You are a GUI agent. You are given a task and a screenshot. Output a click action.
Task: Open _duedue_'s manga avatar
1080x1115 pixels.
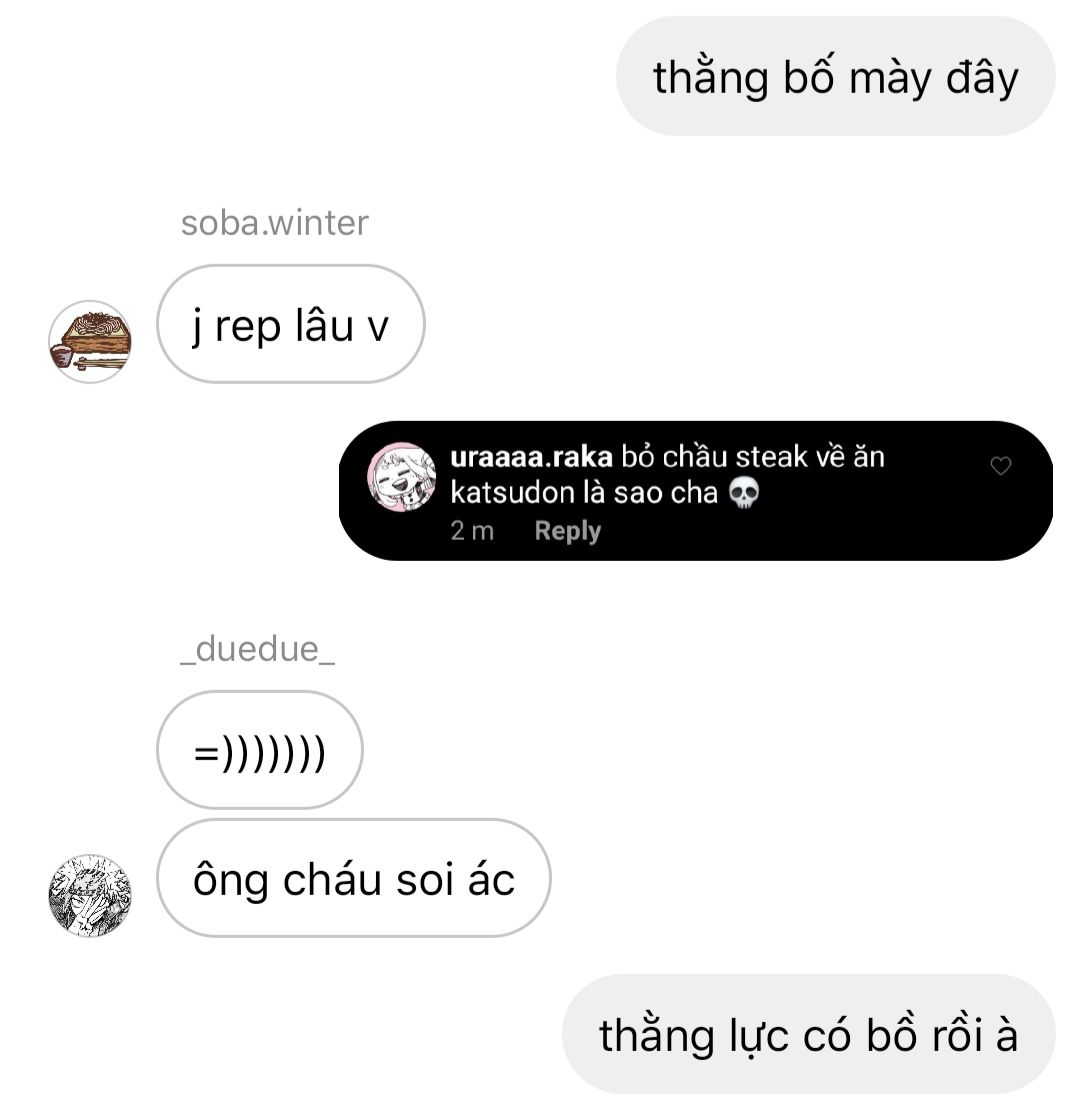coord(90,895)
